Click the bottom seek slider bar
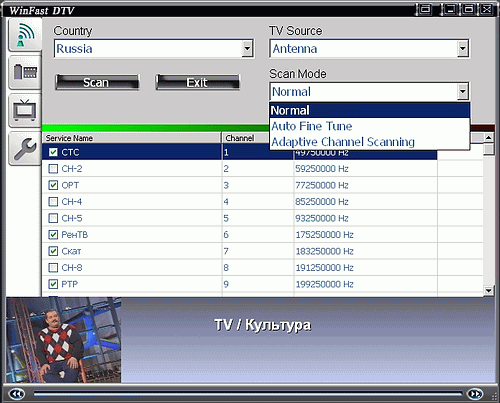This screenshot has width=500, height=403. click(x=247, y=394)
